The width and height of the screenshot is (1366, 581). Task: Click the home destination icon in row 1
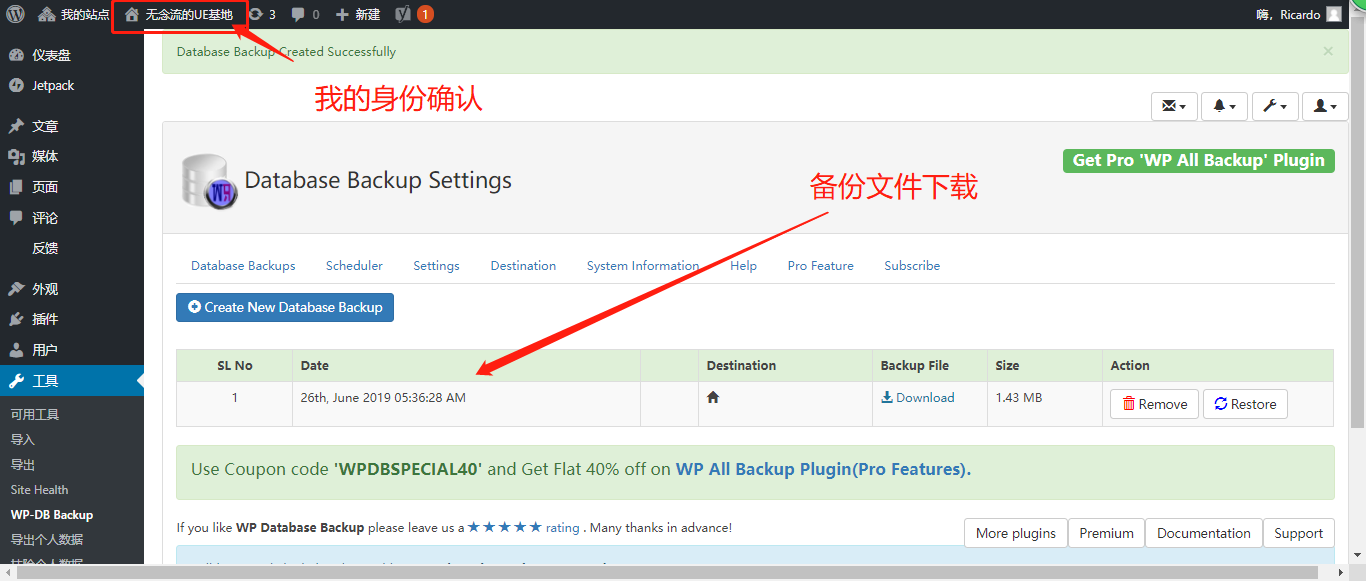point(713,397)
